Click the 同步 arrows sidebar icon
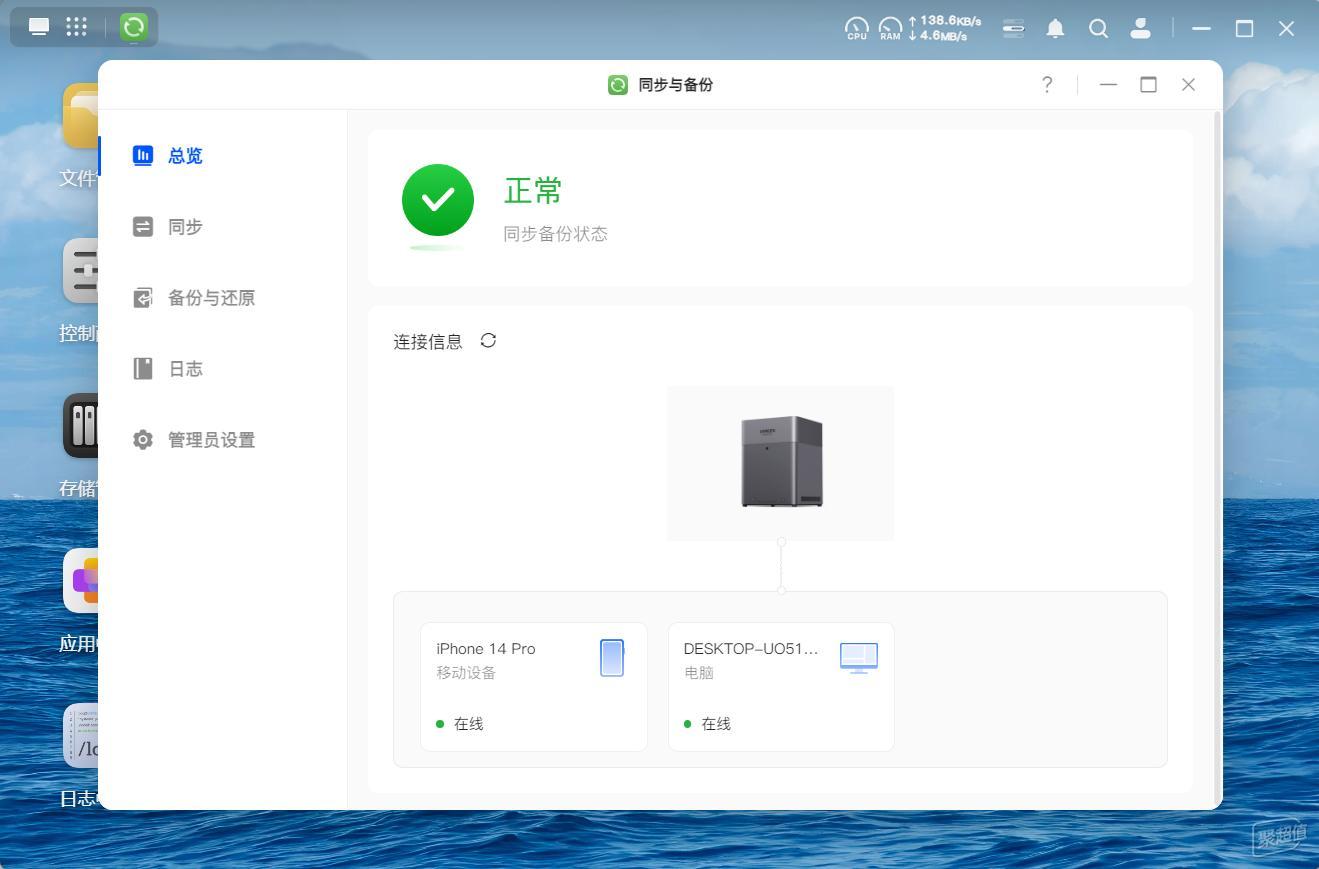This screenshot has width=1319, height=869. [x=143, y=227]
